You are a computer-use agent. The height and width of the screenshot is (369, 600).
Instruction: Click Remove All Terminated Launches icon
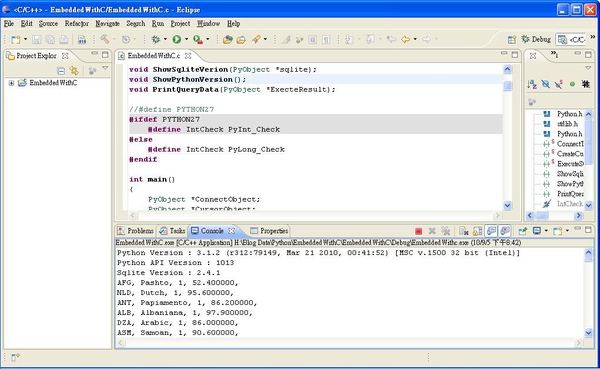coord(445,231)
